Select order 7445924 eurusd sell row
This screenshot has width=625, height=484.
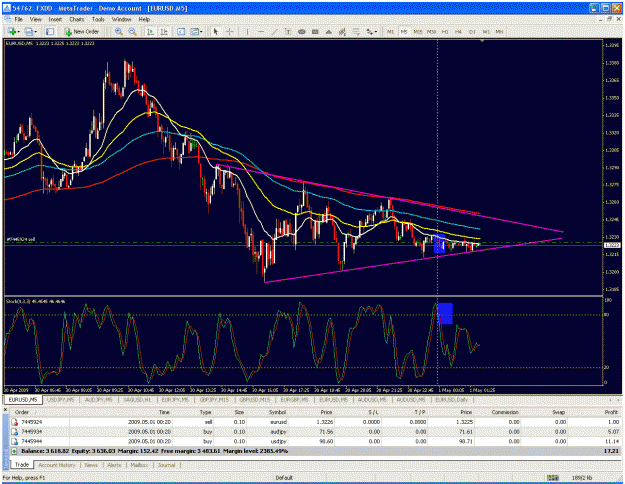tap(315, 422)
